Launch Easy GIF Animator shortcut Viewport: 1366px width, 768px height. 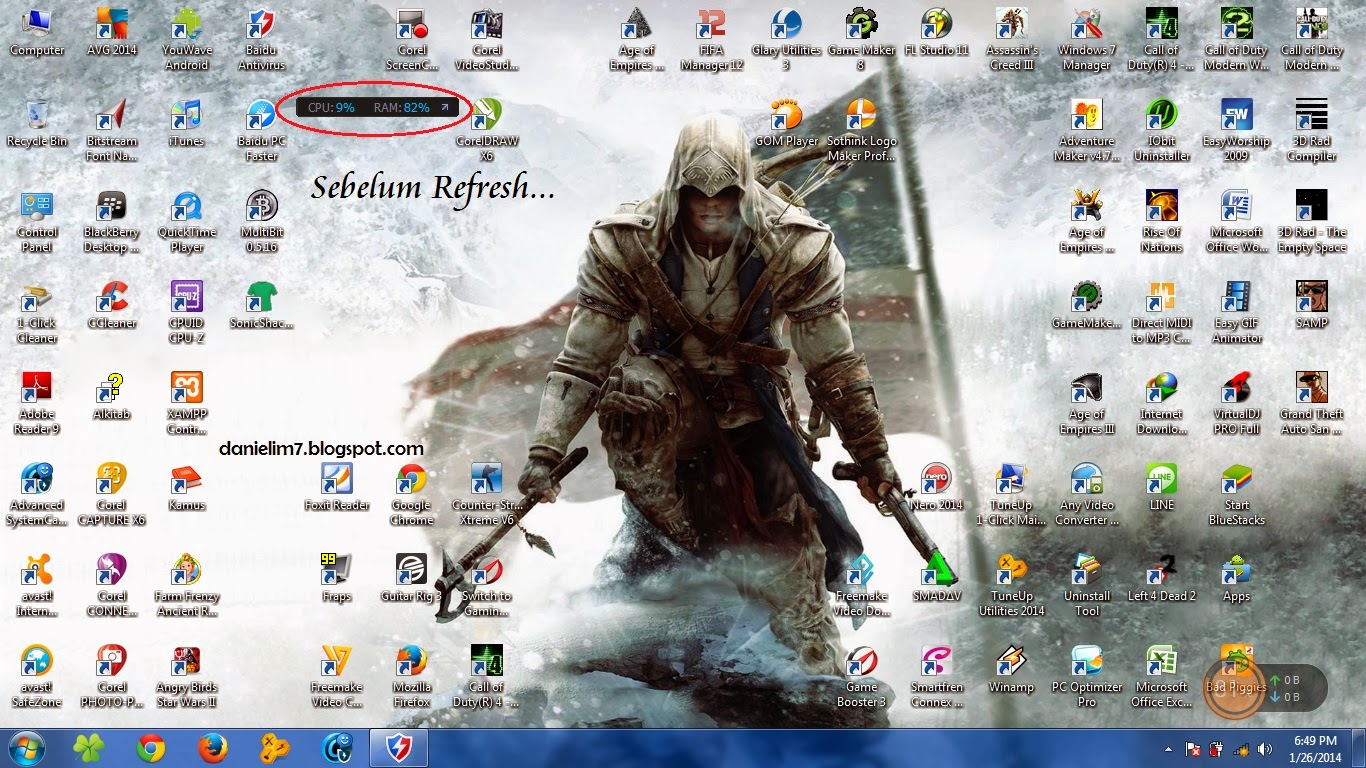click(x=1237, y=312)
